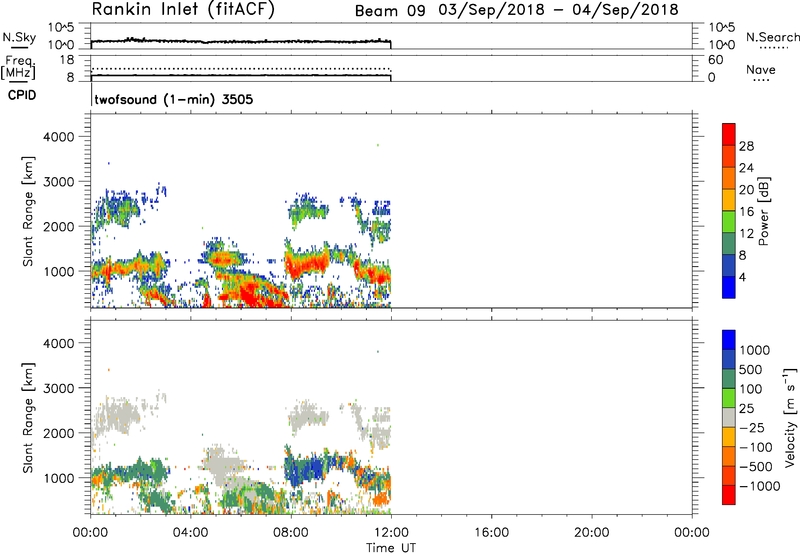Pick the yellow 16-20 dB power colorbar segment

[x=729, y=200]
